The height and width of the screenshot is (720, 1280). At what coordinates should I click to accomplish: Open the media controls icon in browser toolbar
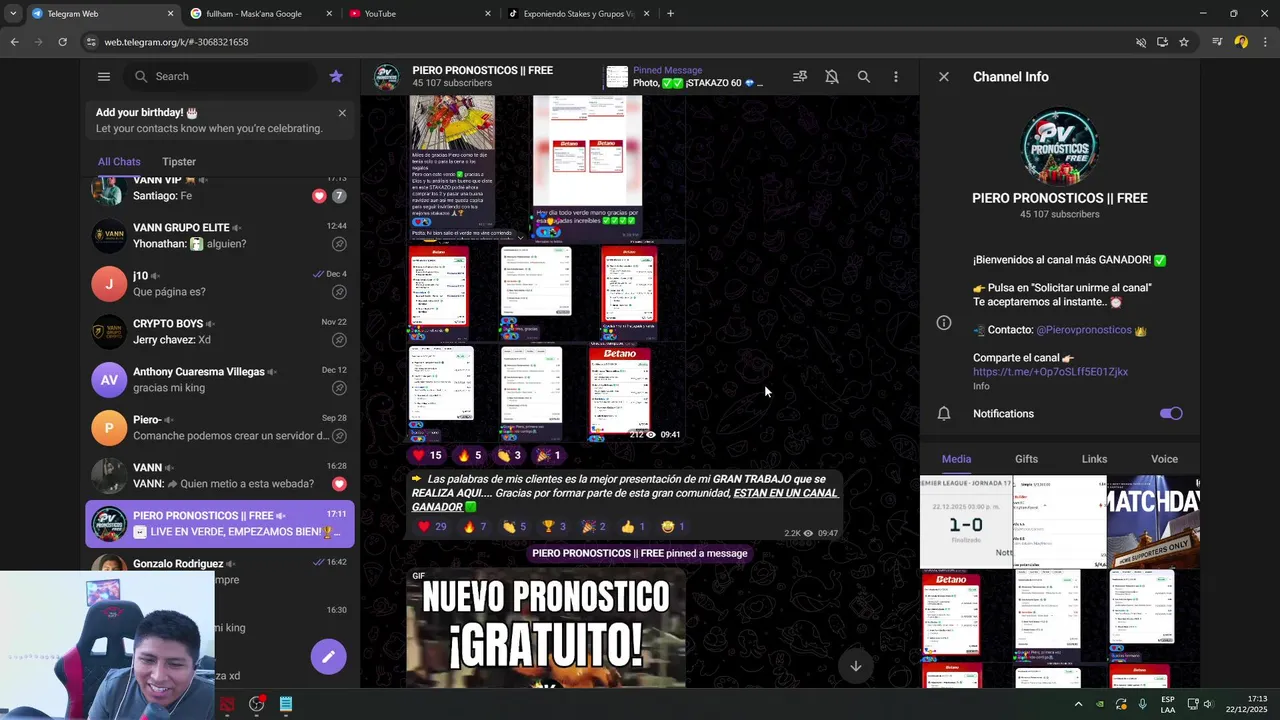coord(1217,42)
